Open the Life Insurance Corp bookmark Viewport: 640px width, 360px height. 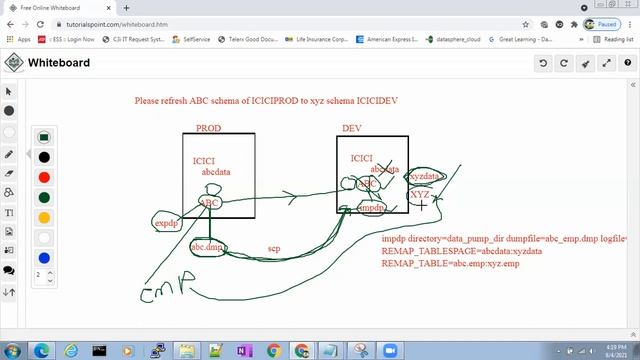(316, 40)
